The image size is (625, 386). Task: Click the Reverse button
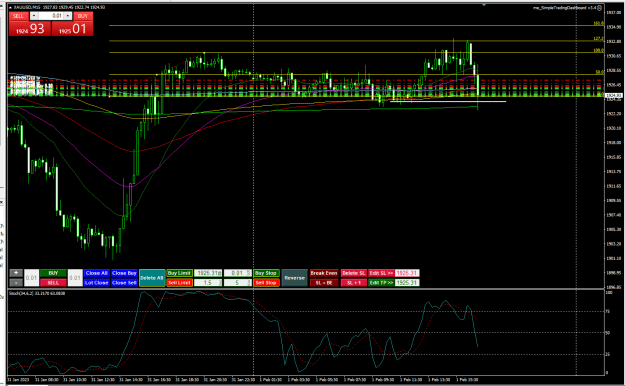coord(295,278)
